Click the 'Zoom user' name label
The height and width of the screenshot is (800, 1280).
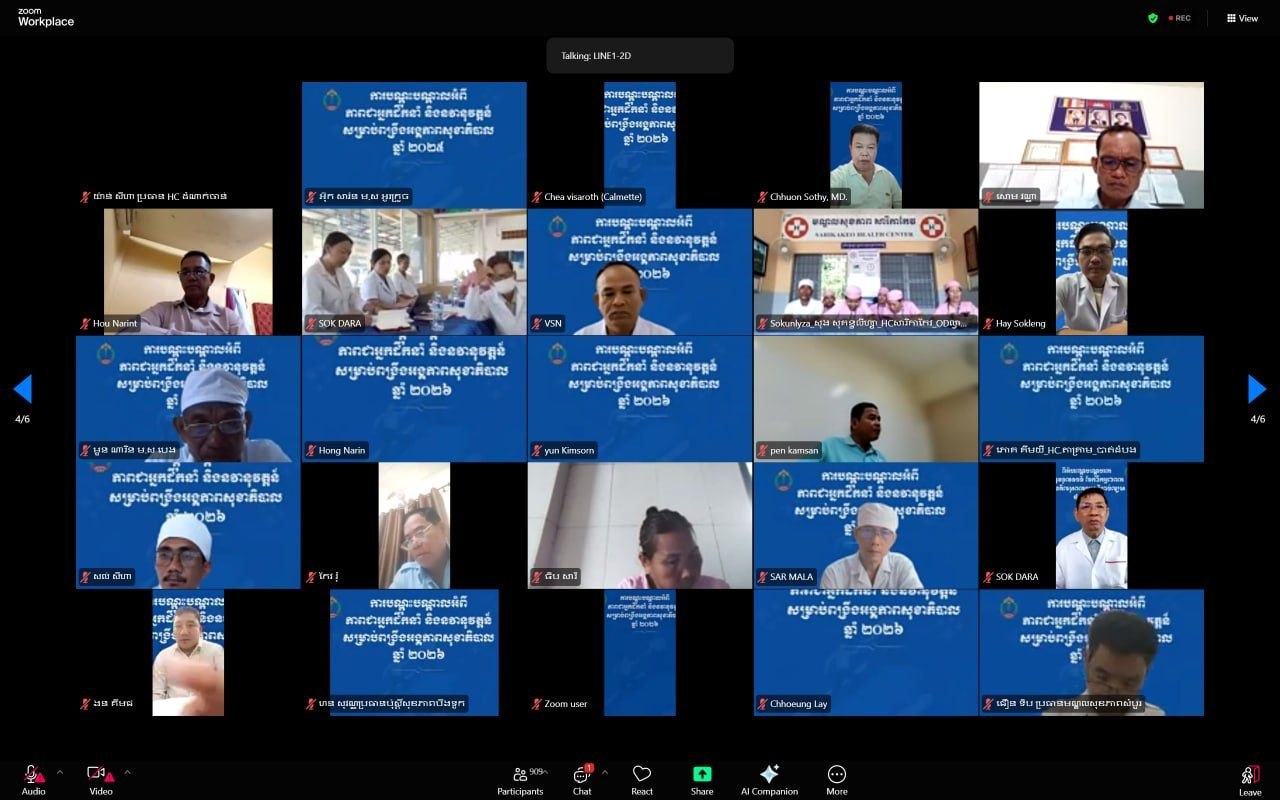coord(566,704)
